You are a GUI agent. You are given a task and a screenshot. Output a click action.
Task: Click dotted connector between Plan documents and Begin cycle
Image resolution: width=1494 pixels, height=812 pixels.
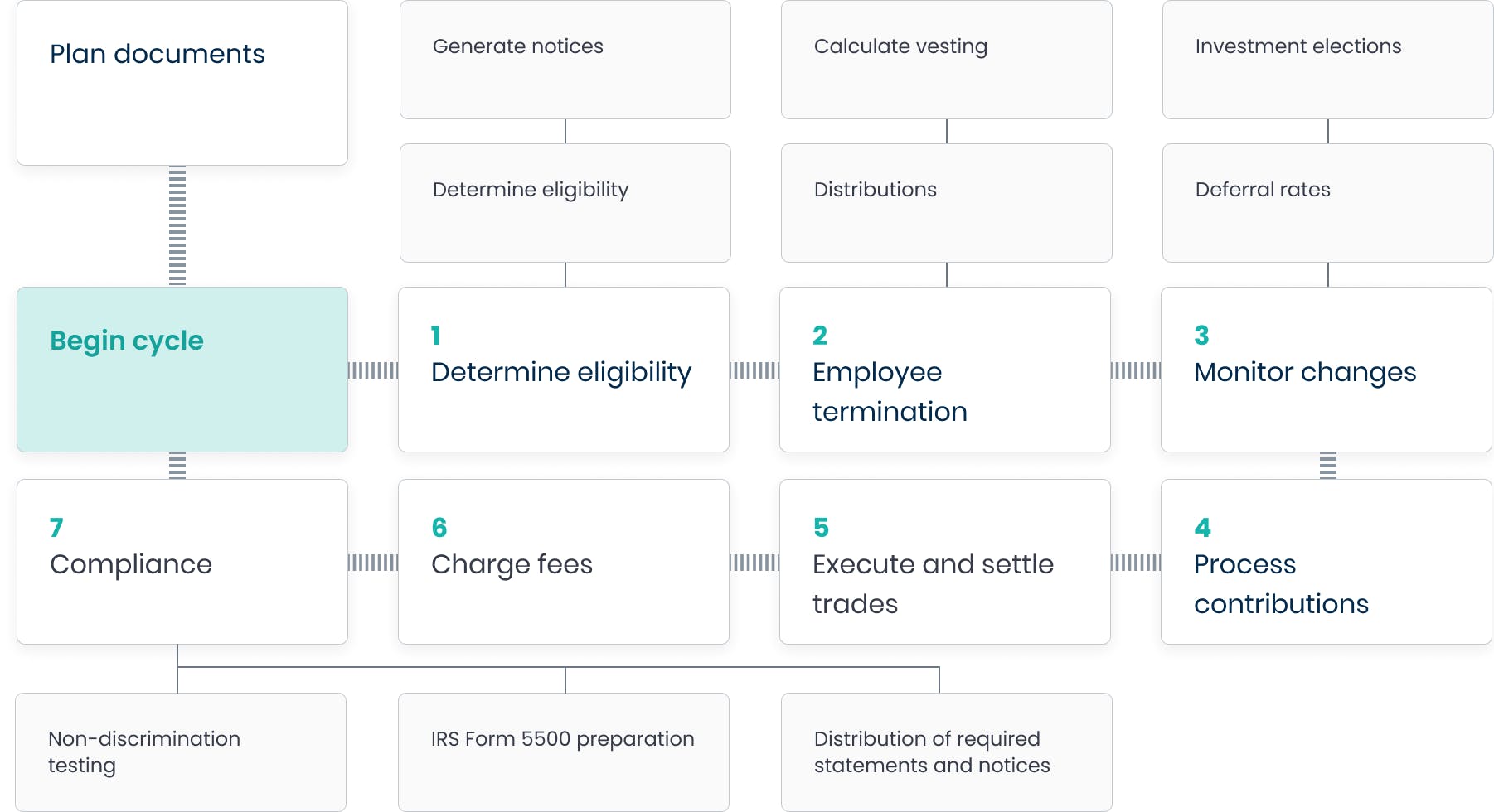coord(177,225)
